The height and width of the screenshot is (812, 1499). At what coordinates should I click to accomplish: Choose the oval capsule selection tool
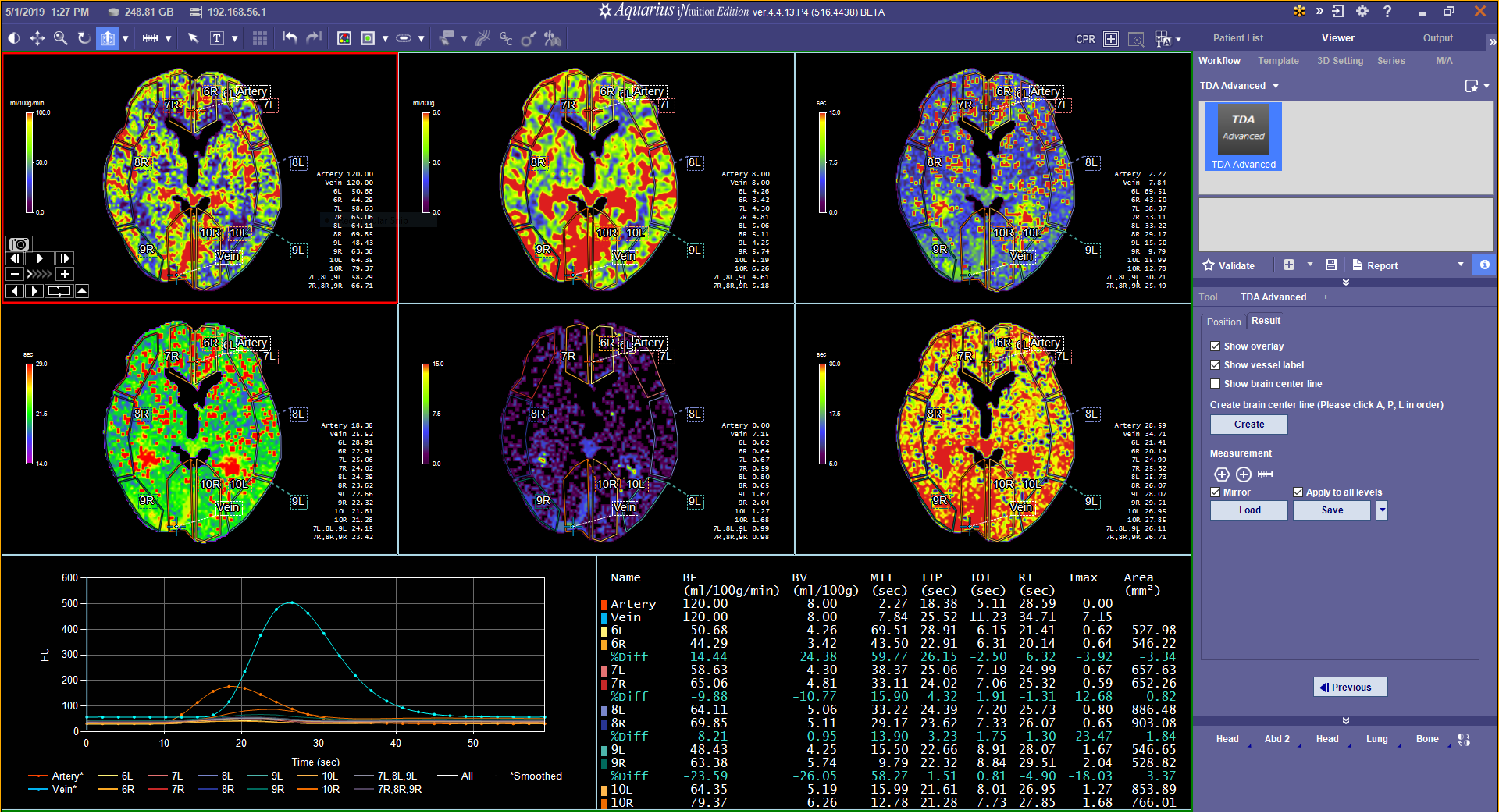pos(403,38)
